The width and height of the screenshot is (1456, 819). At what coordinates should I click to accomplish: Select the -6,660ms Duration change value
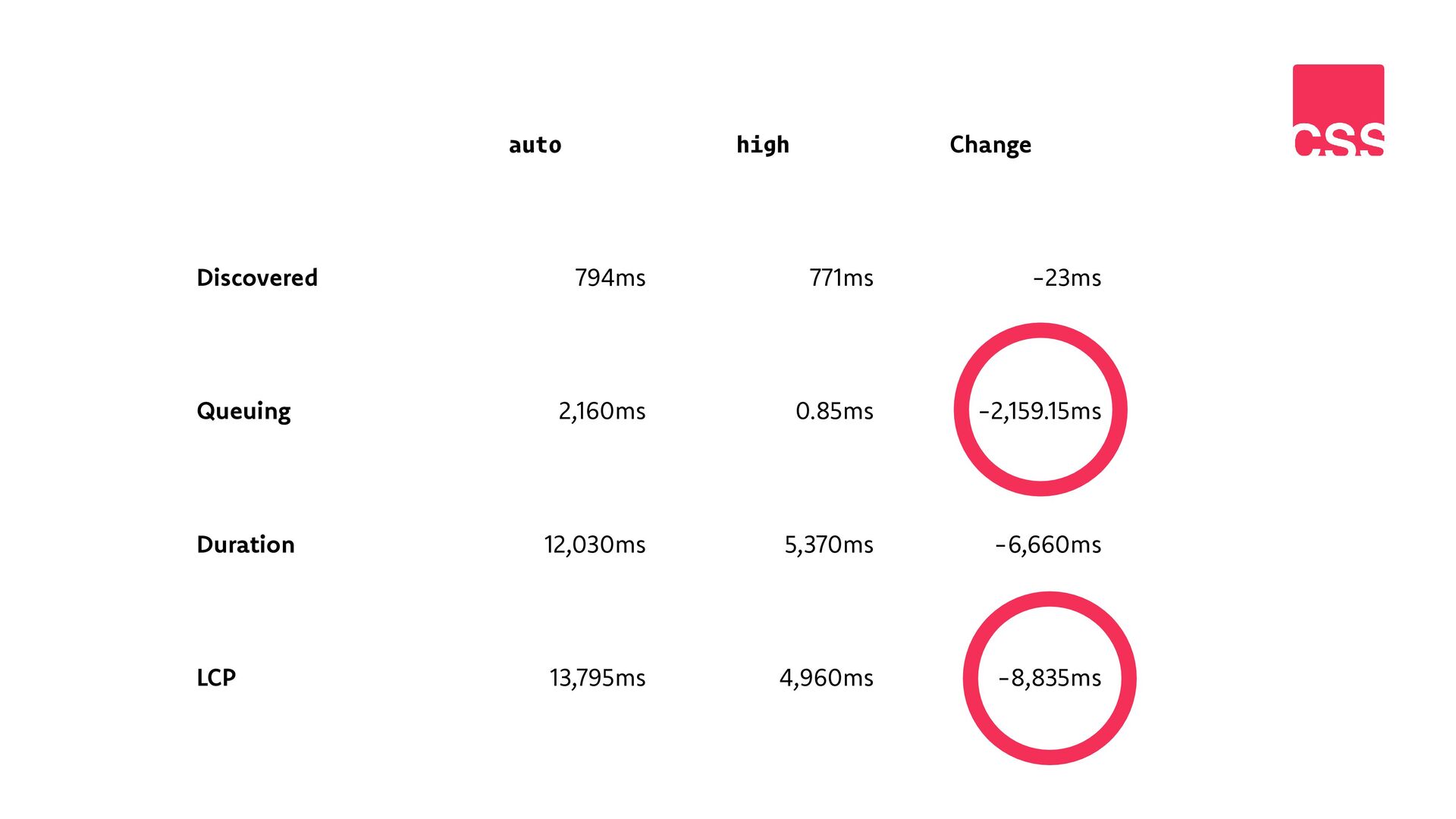(1048, 544)
